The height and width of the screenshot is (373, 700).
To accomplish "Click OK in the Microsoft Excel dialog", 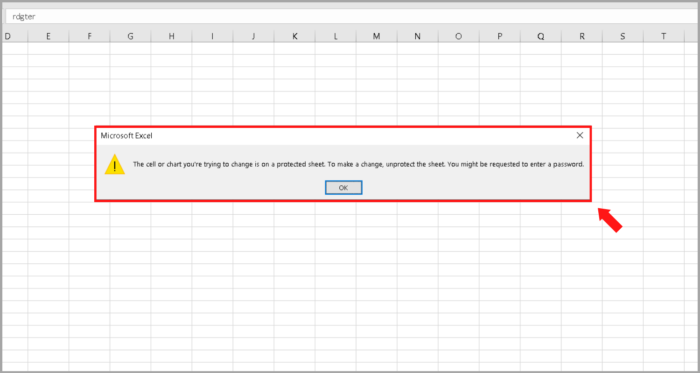I will 343,188.
